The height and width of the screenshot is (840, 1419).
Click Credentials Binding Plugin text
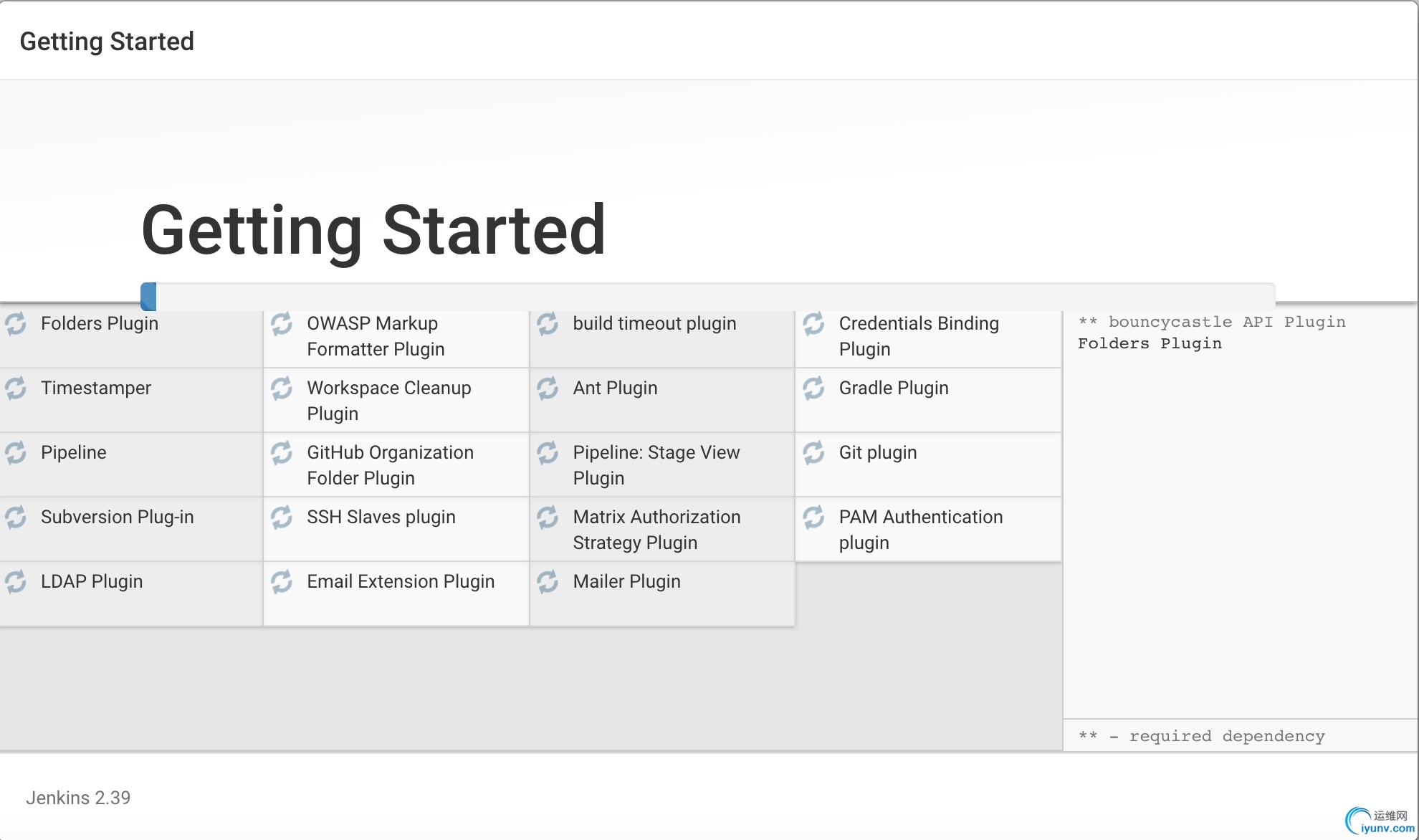tap(919, 336)
